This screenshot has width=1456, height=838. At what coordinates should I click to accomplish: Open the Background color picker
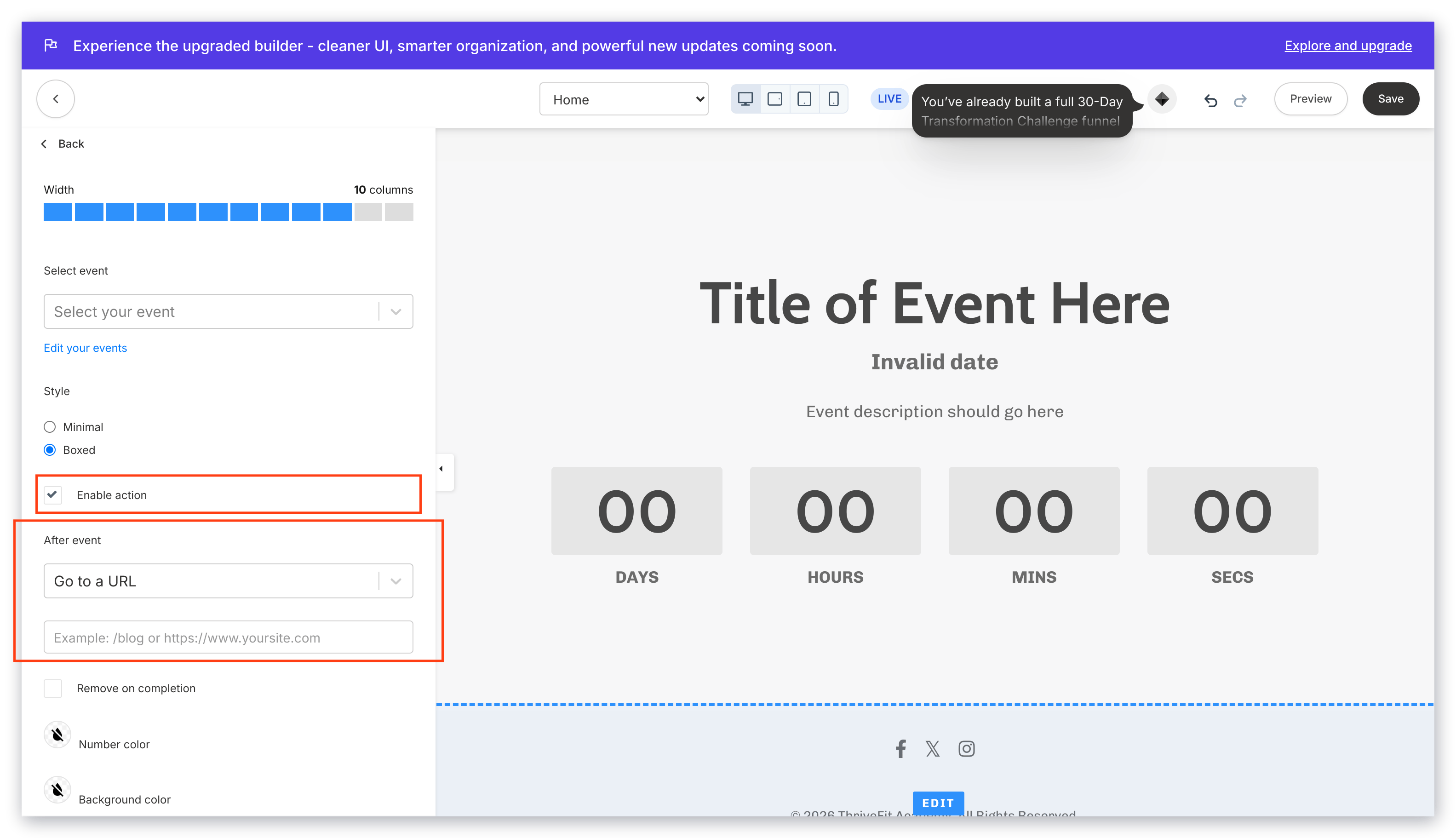coord(57,790)
